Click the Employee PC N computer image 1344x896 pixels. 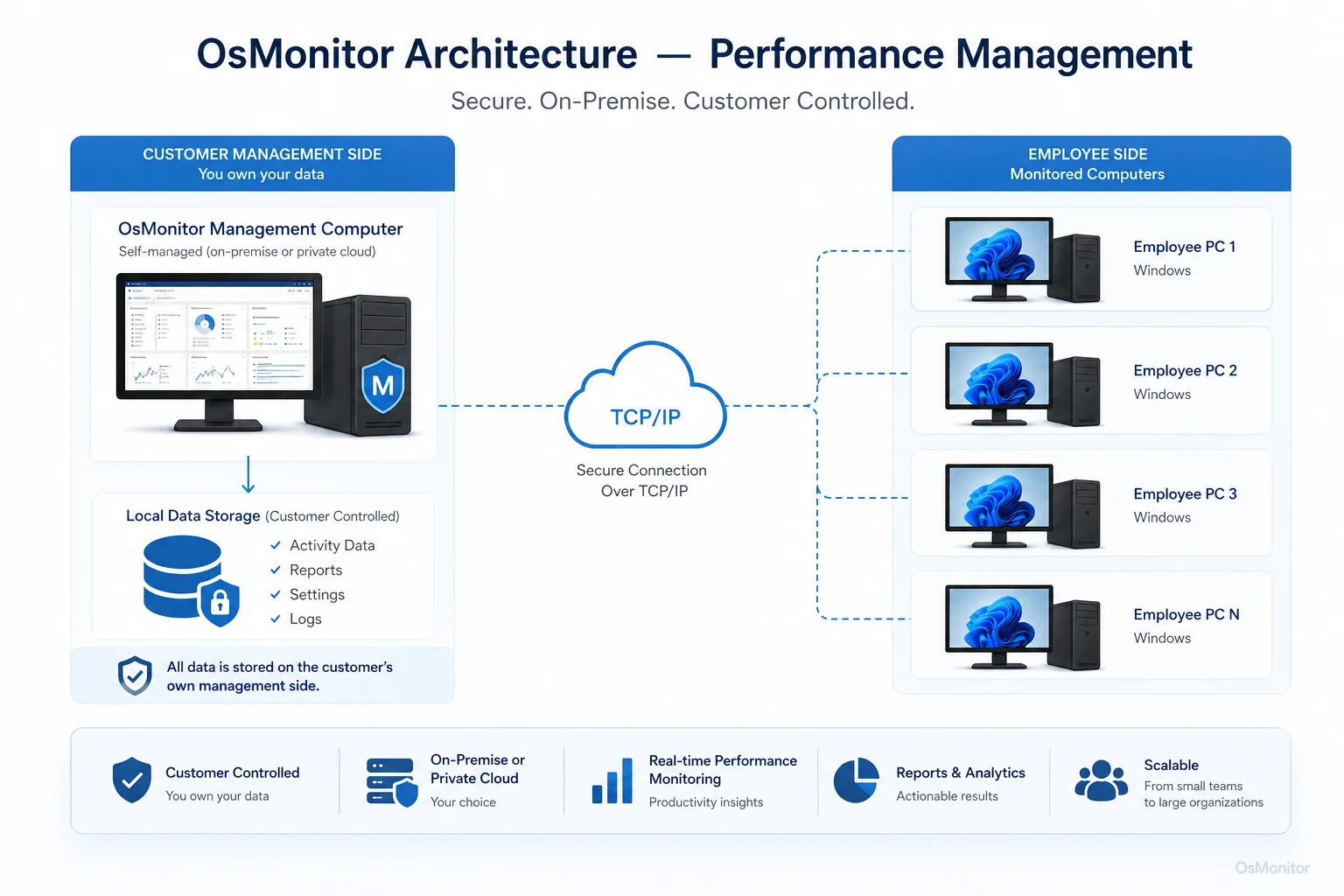coord(1022,628)
